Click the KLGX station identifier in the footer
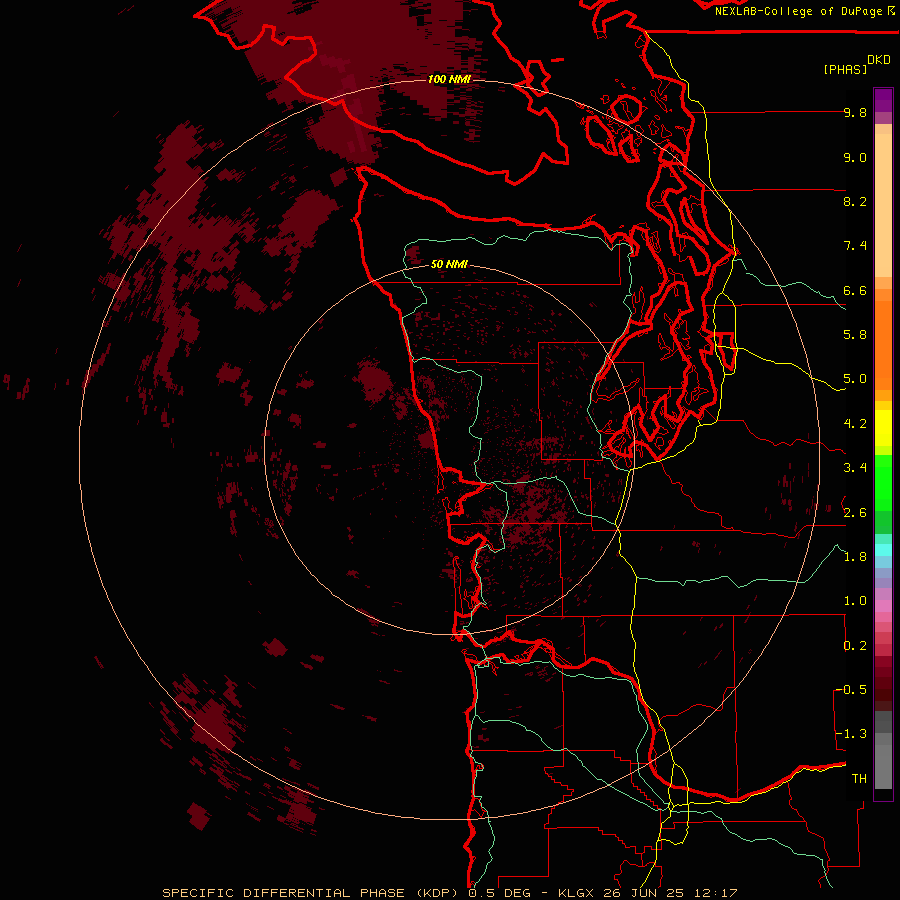This screenshot has width=900, height=900. pos(575,893)
